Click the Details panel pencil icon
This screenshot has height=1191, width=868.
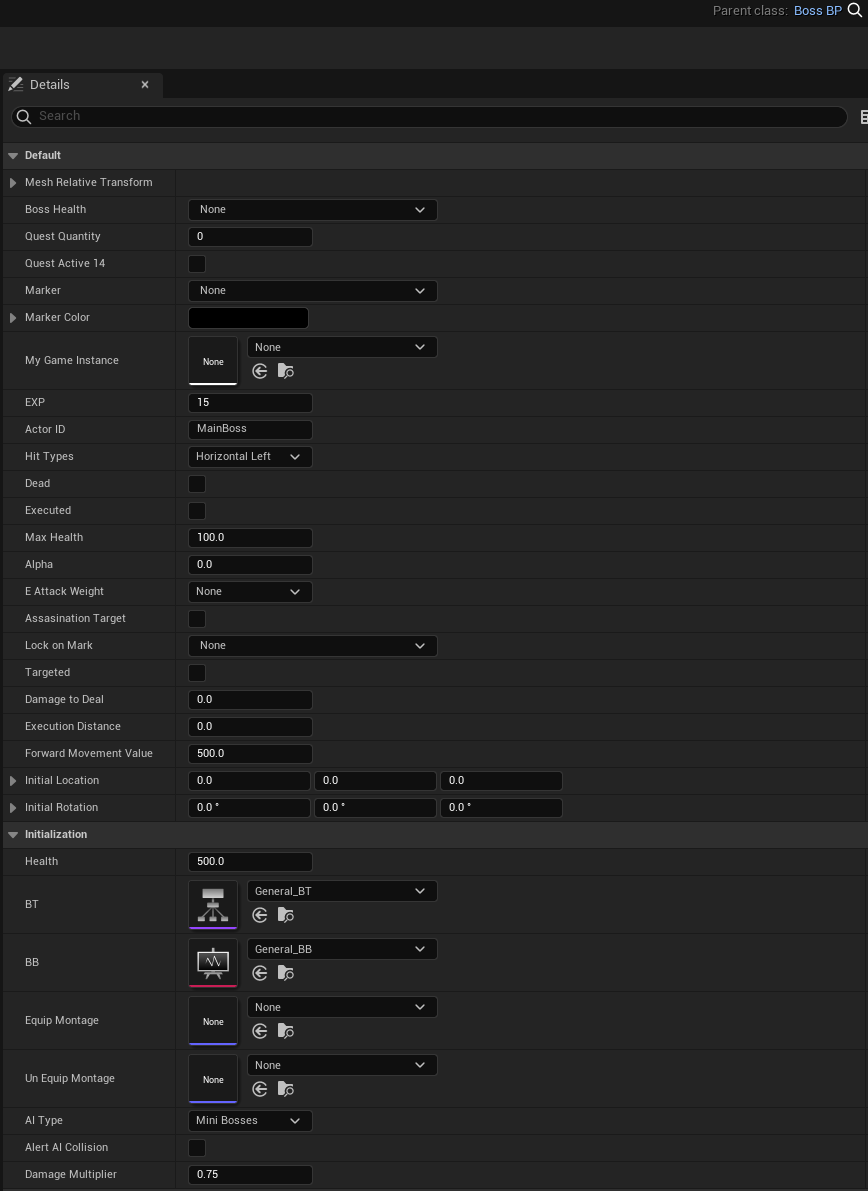tap(15, 84)
